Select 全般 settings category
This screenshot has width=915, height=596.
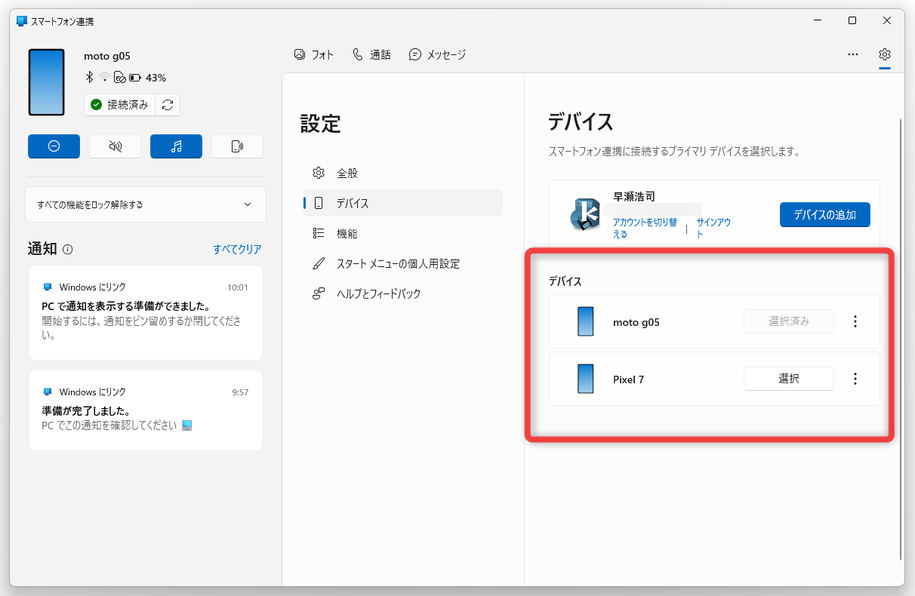click(403, 173)
